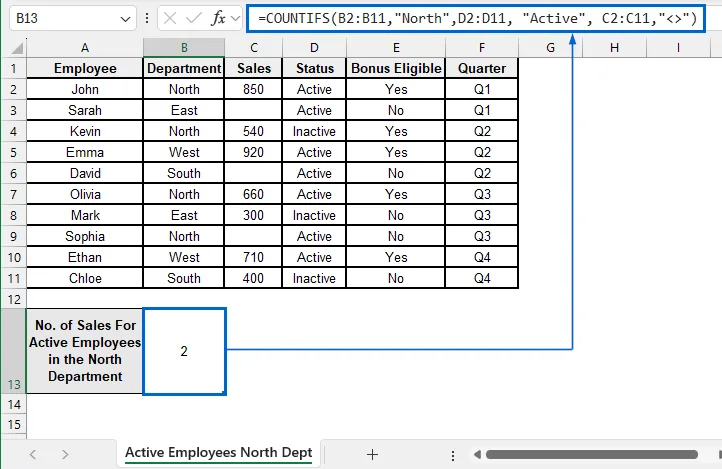
Task: Click the three-dot handle left of formula buttons
Action: pos(147,18)
